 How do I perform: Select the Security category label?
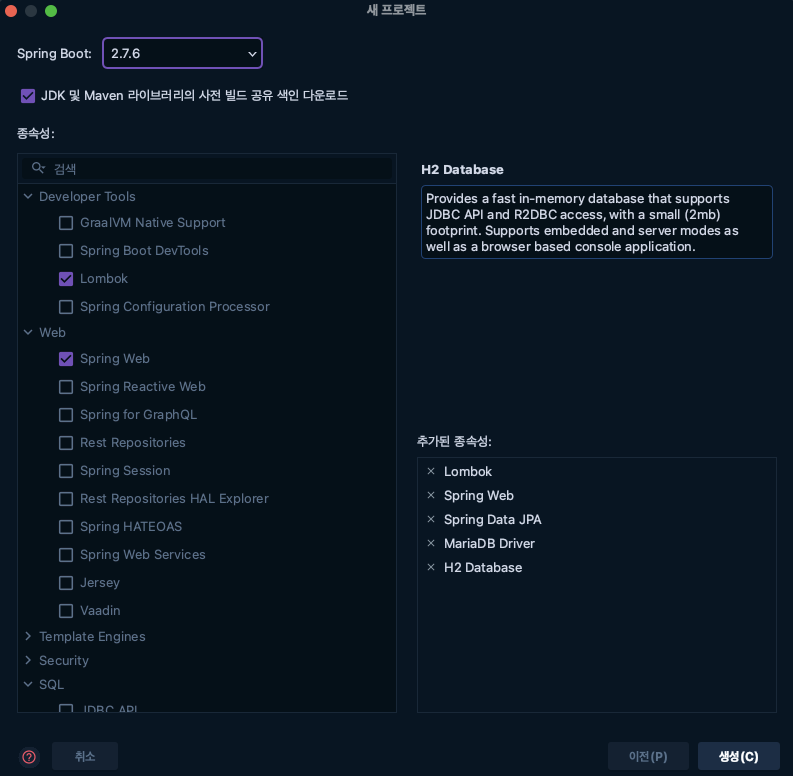64,660
